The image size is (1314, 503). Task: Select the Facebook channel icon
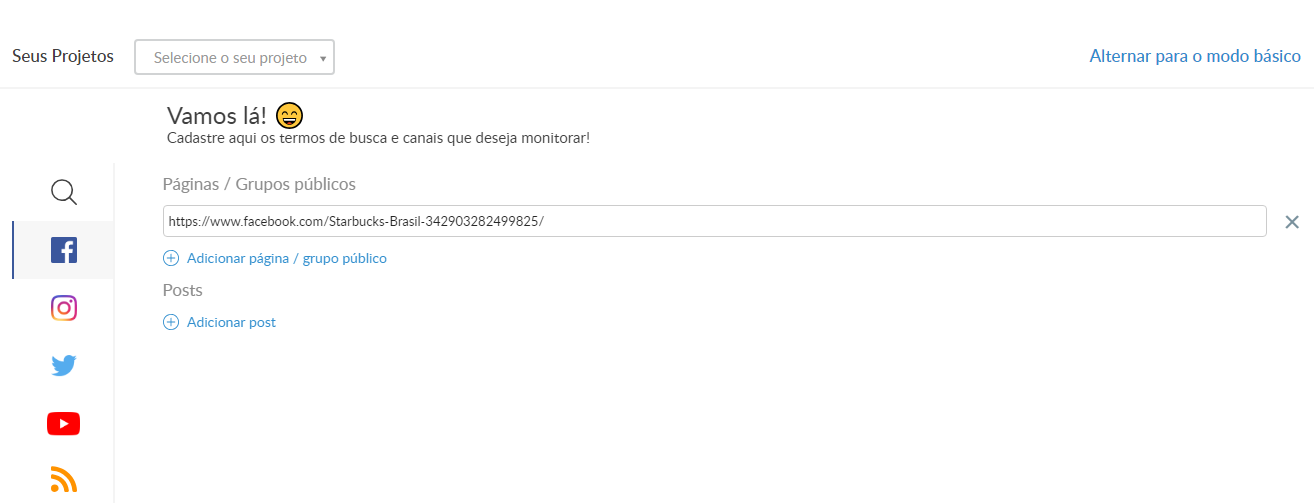63,250
